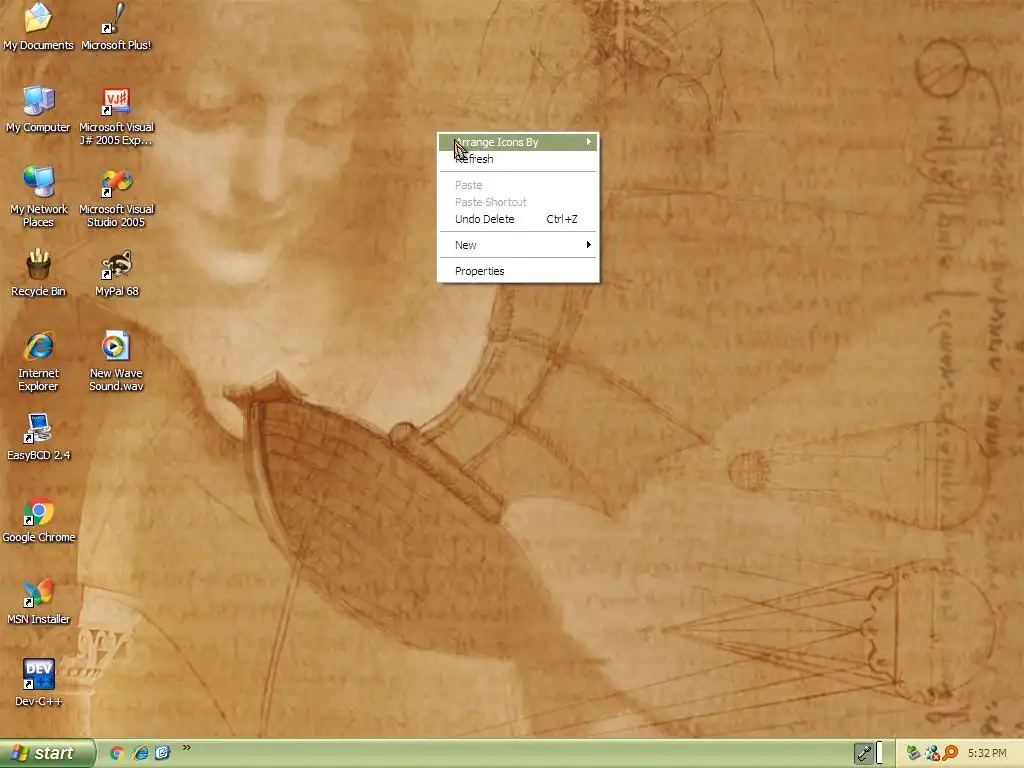Click the Safely Remove Hardware tray icon
Image resolution: width=1024 pixels, height=768 pixels.
coord(913,753)
